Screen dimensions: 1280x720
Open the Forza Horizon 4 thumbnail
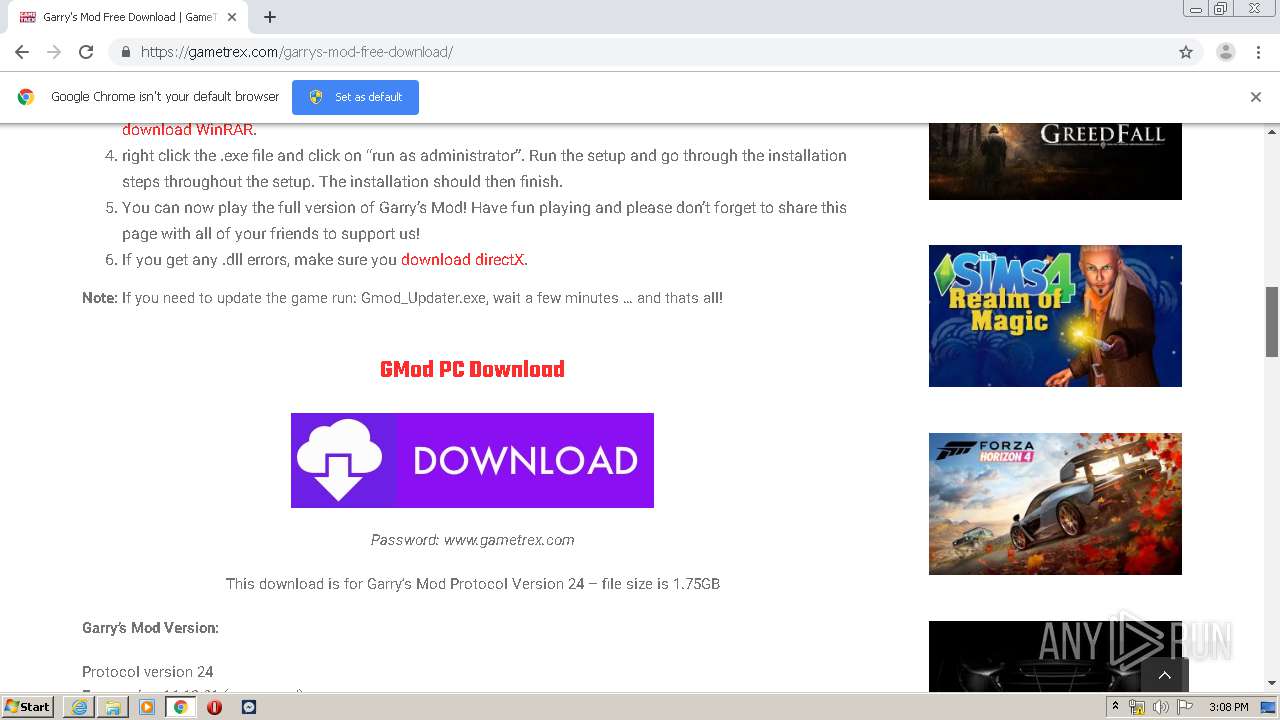(x=1055, y=504)
